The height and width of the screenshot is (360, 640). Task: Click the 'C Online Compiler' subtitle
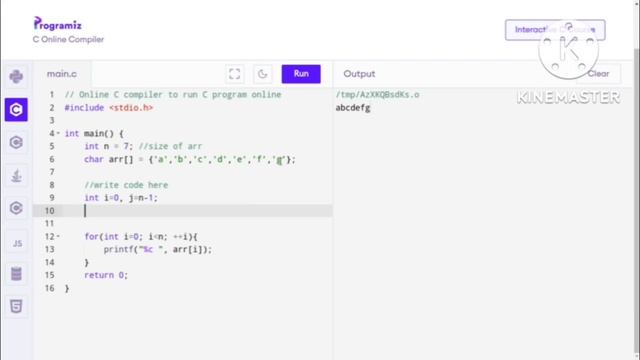pos(68,40)
